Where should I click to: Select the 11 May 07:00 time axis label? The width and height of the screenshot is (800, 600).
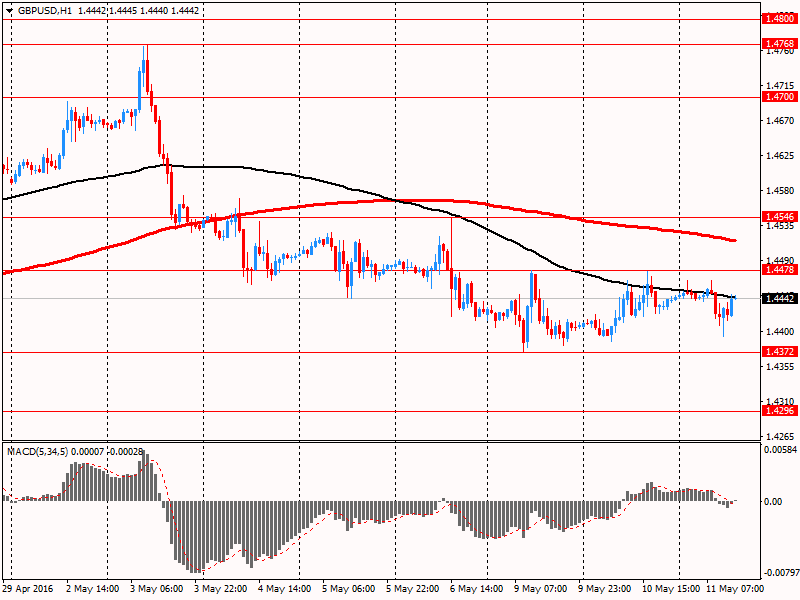pos(734,588)
